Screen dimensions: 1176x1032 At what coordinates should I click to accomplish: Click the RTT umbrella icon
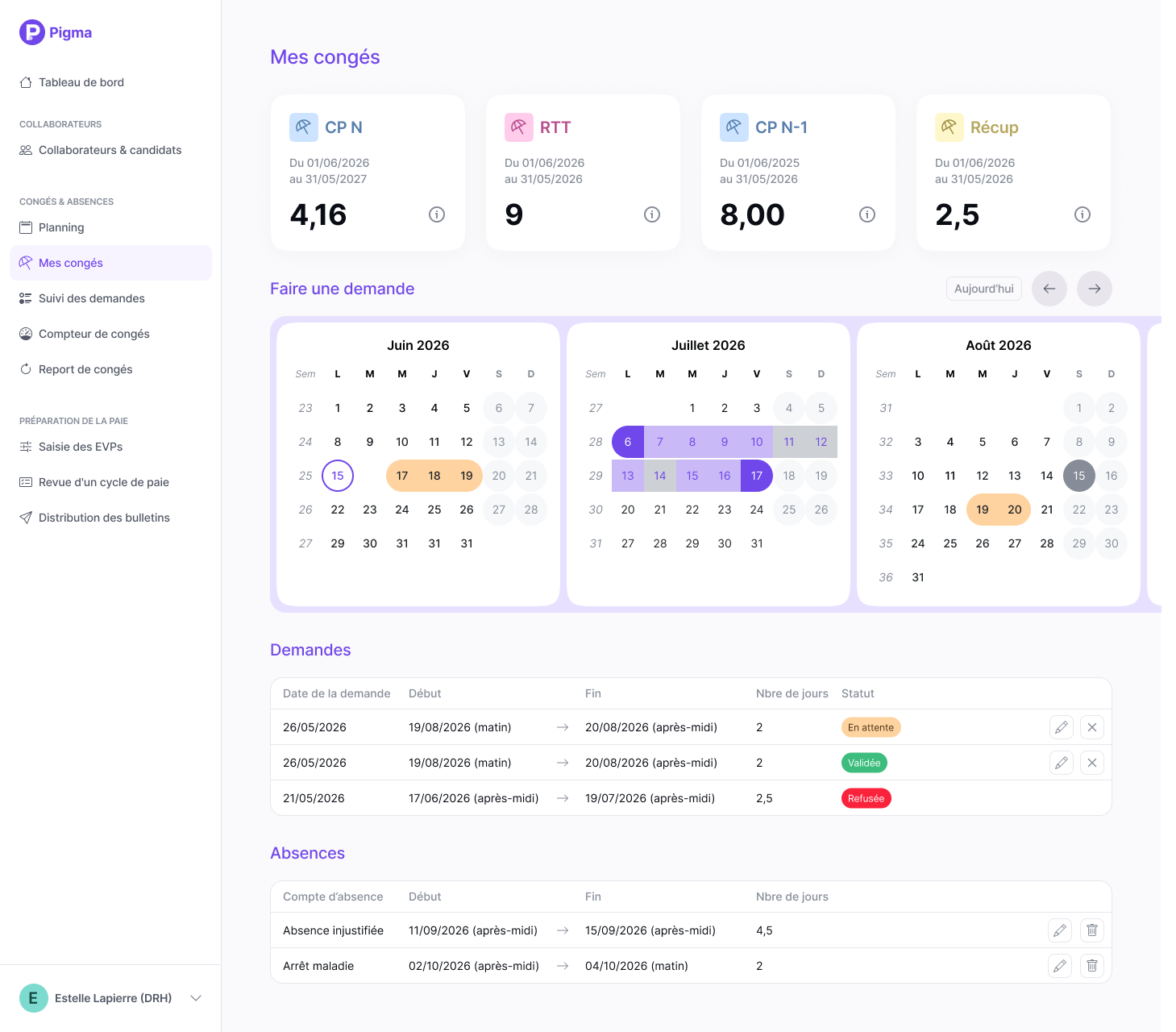coord(519,127)
